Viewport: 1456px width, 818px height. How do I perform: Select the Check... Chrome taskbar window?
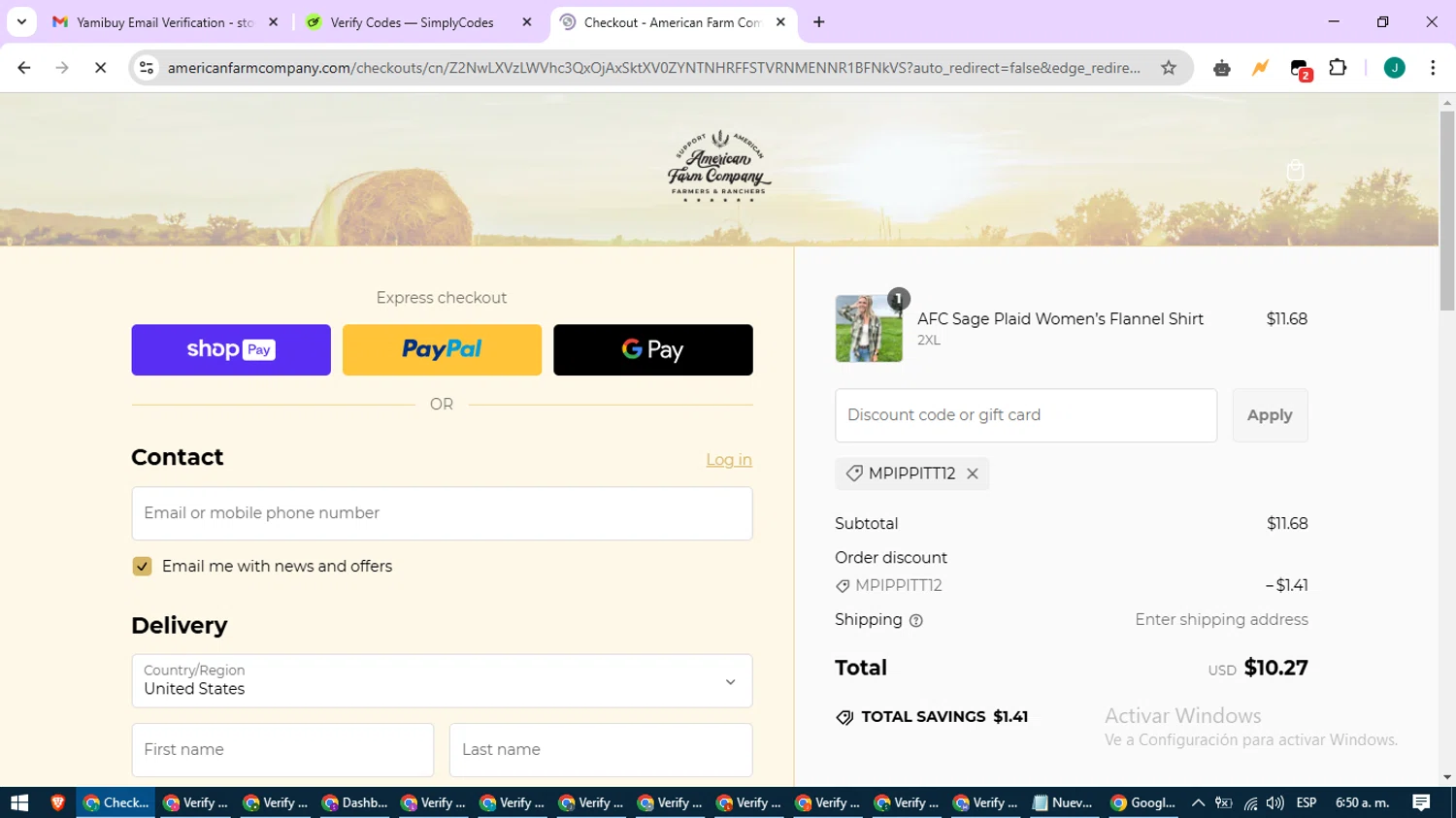(x=116, y=802)
